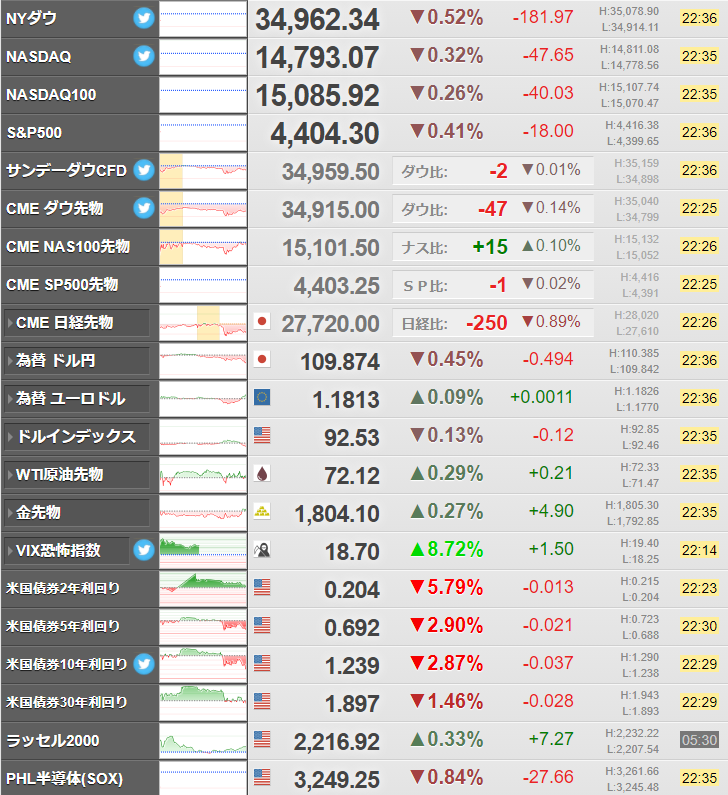
Task: Click the Twitter icon beside NYダウ
Action: pyautogui.click(x=144, y=18)
